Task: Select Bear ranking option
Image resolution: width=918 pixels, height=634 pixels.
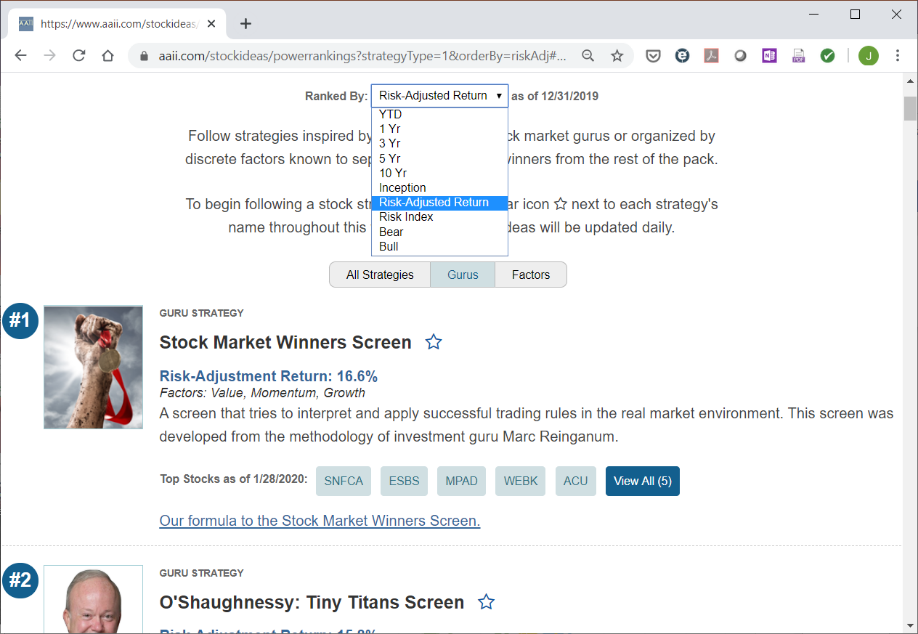Action: (440, 232)
